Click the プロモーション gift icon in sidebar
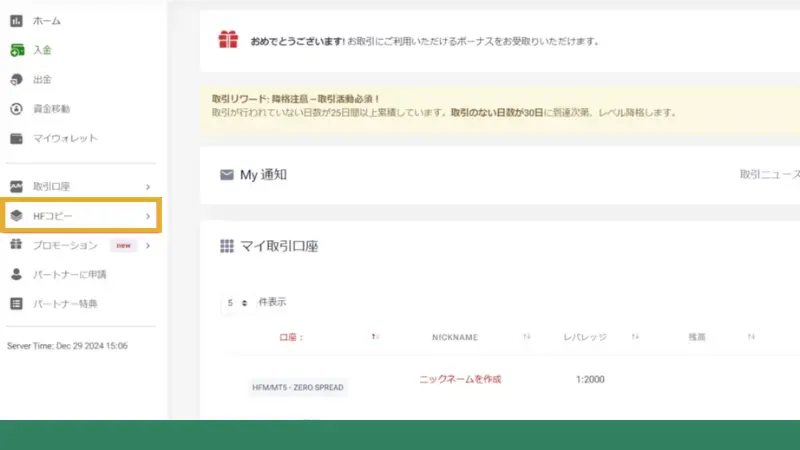Image resolution: width=800 pixels, height=450 pixels. tap(16, 244)
